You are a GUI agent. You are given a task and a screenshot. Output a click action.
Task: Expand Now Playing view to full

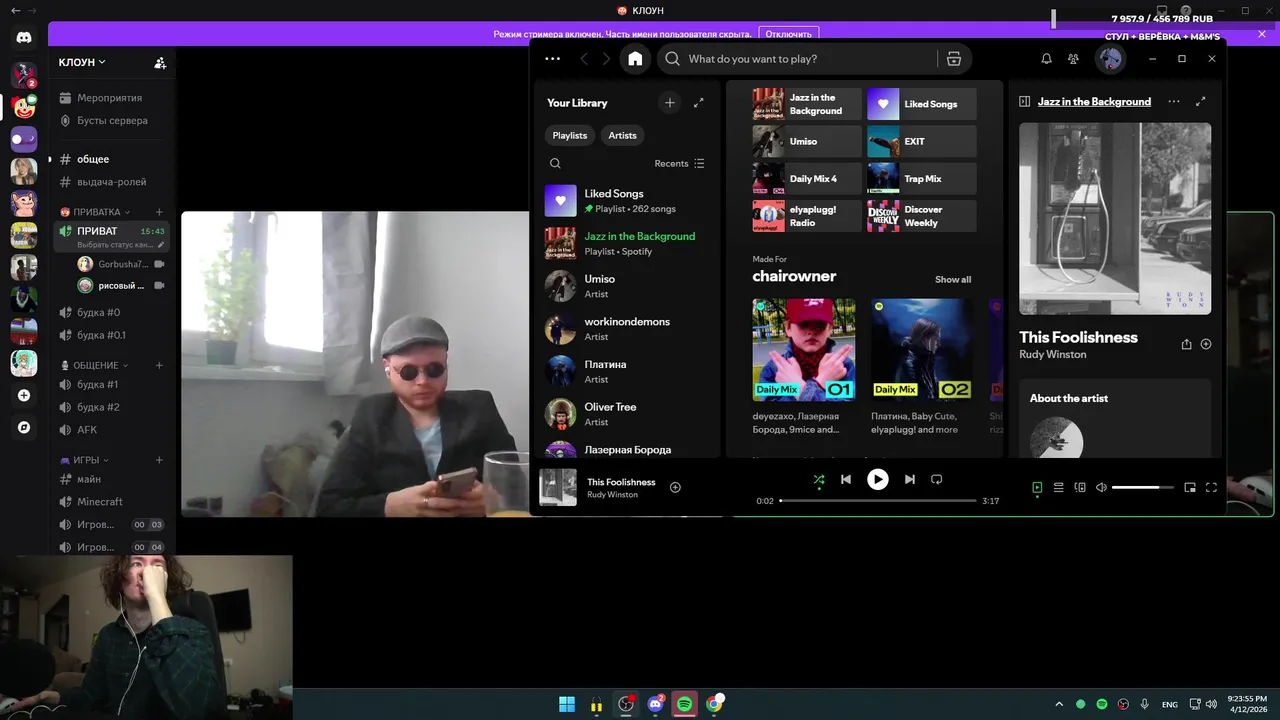[1201, 102]
